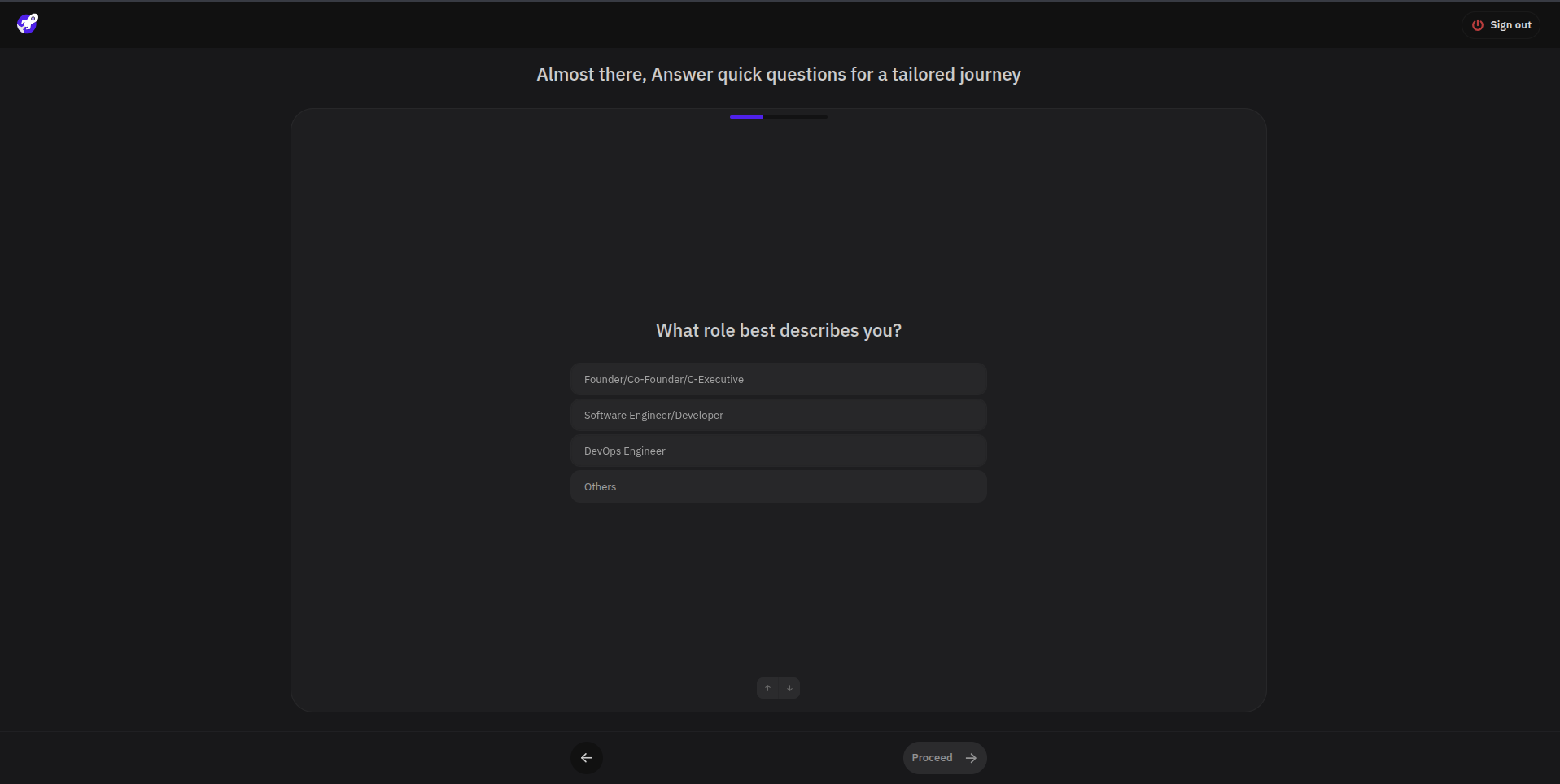Select Founder/Co-Founder/C-Executive role option
Viewport: 1560px width, 784px height.
778,379
